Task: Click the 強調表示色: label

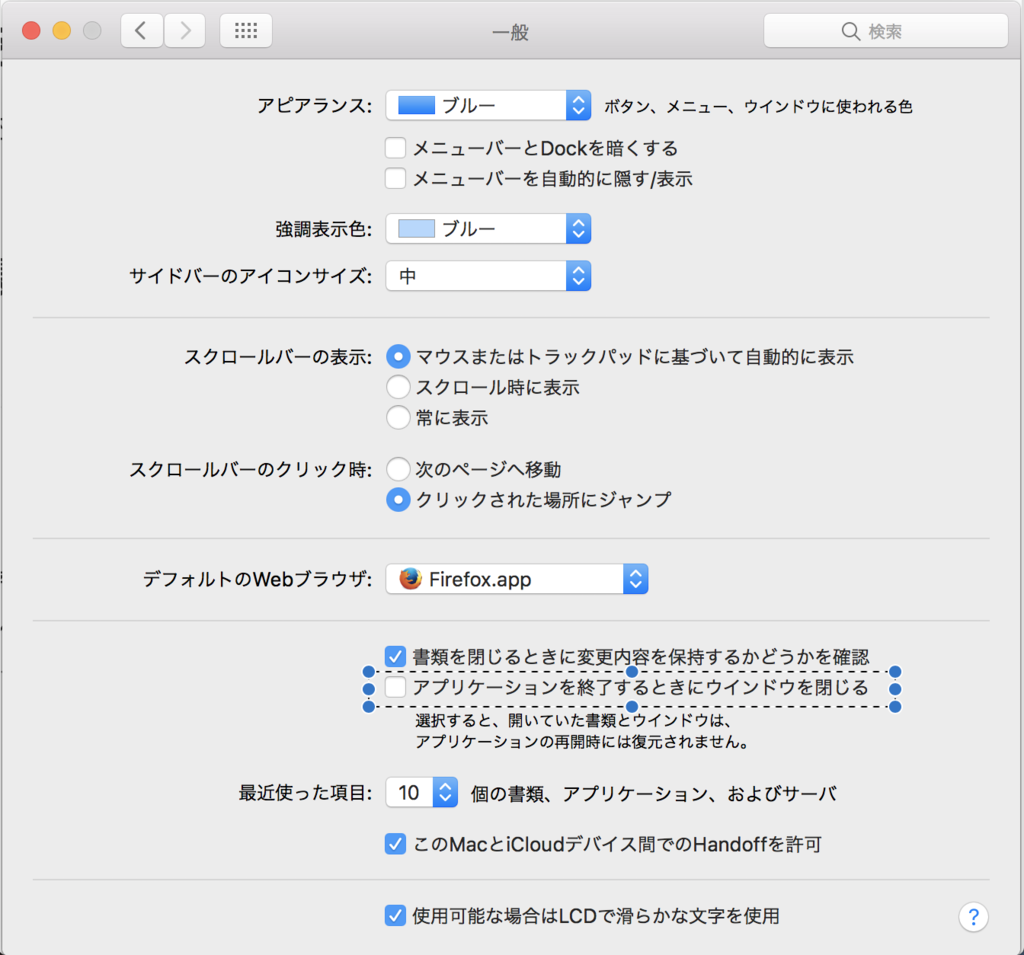Action: tap(324, 229)
